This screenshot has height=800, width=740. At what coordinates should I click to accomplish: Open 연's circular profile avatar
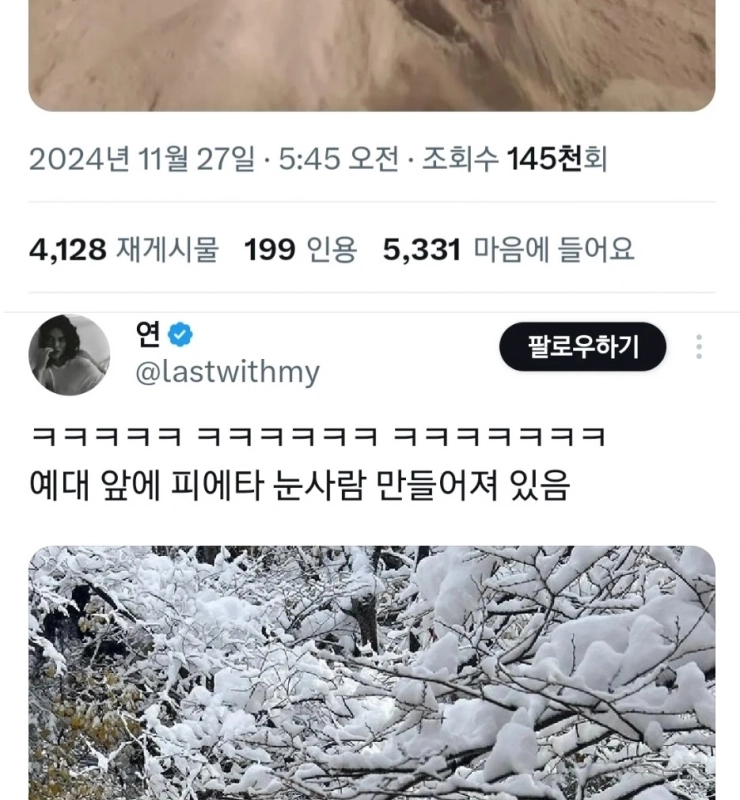69,355
